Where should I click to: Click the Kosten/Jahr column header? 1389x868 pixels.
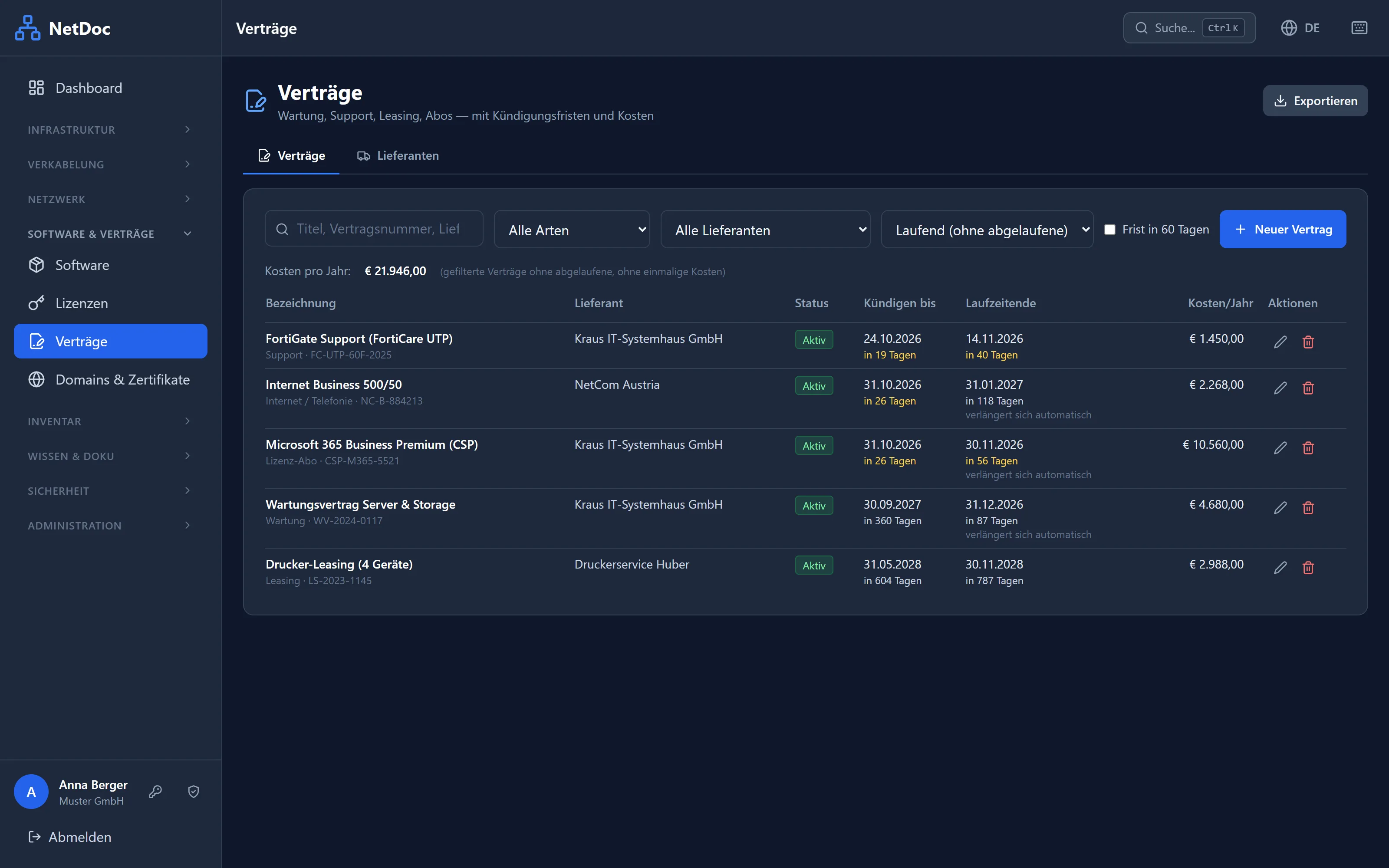pyautogui.click(x=1220, y=303)
